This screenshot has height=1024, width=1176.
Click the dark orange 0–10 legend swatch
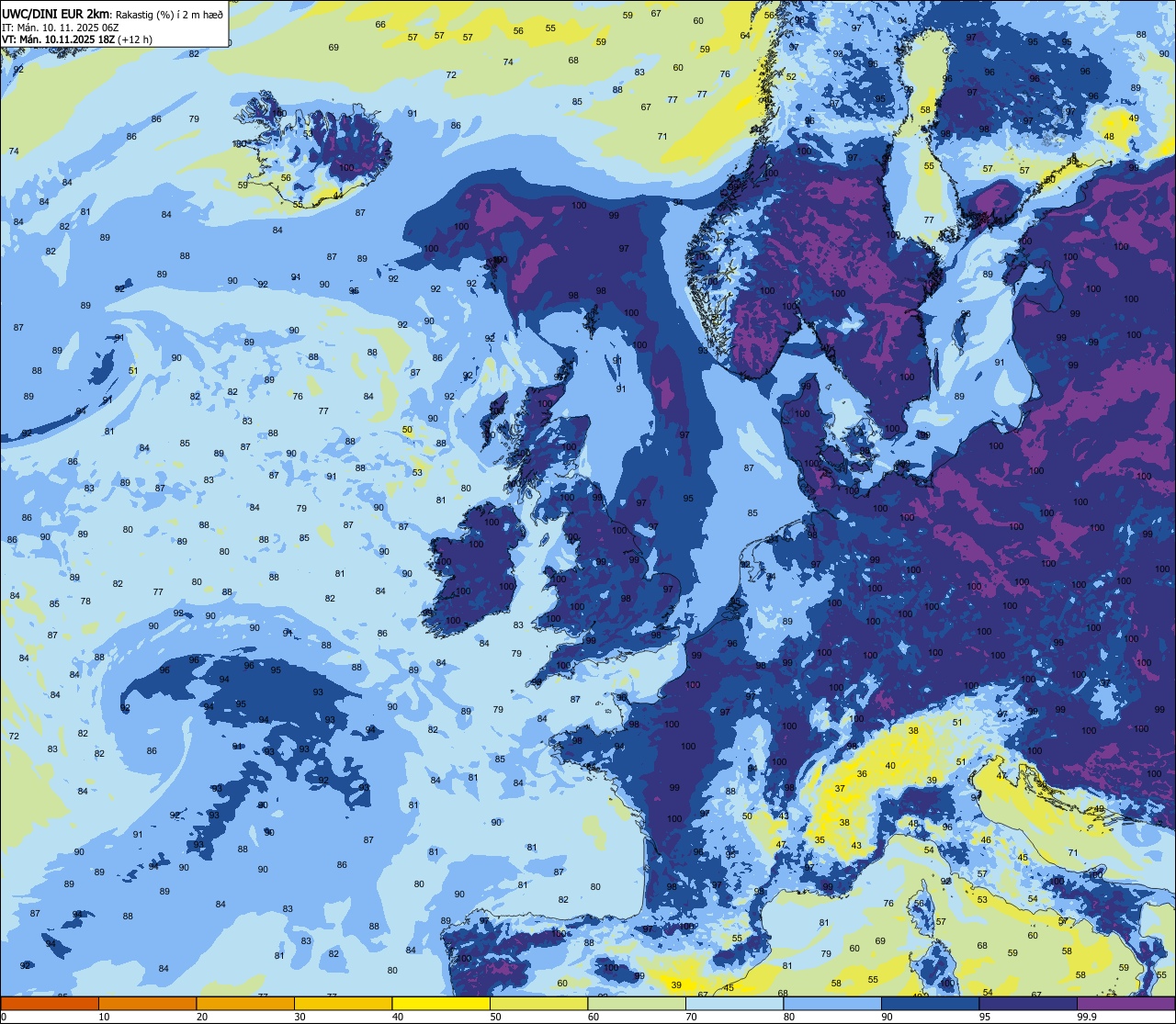pos(50,1003)
